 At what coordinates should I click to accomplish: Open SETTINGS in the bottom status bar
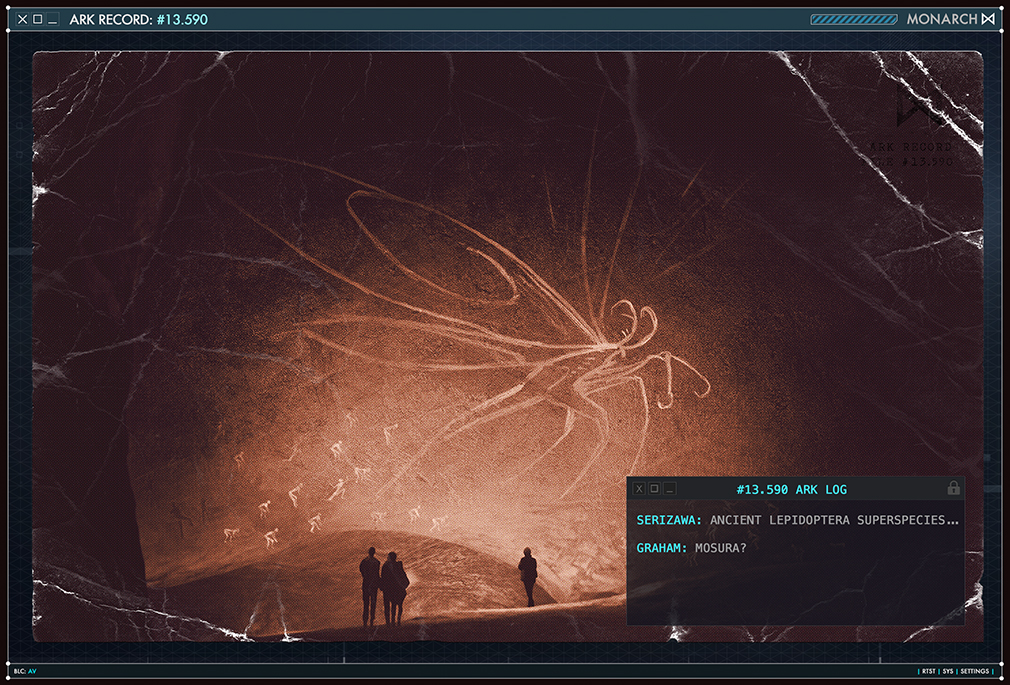coord(974,671)
